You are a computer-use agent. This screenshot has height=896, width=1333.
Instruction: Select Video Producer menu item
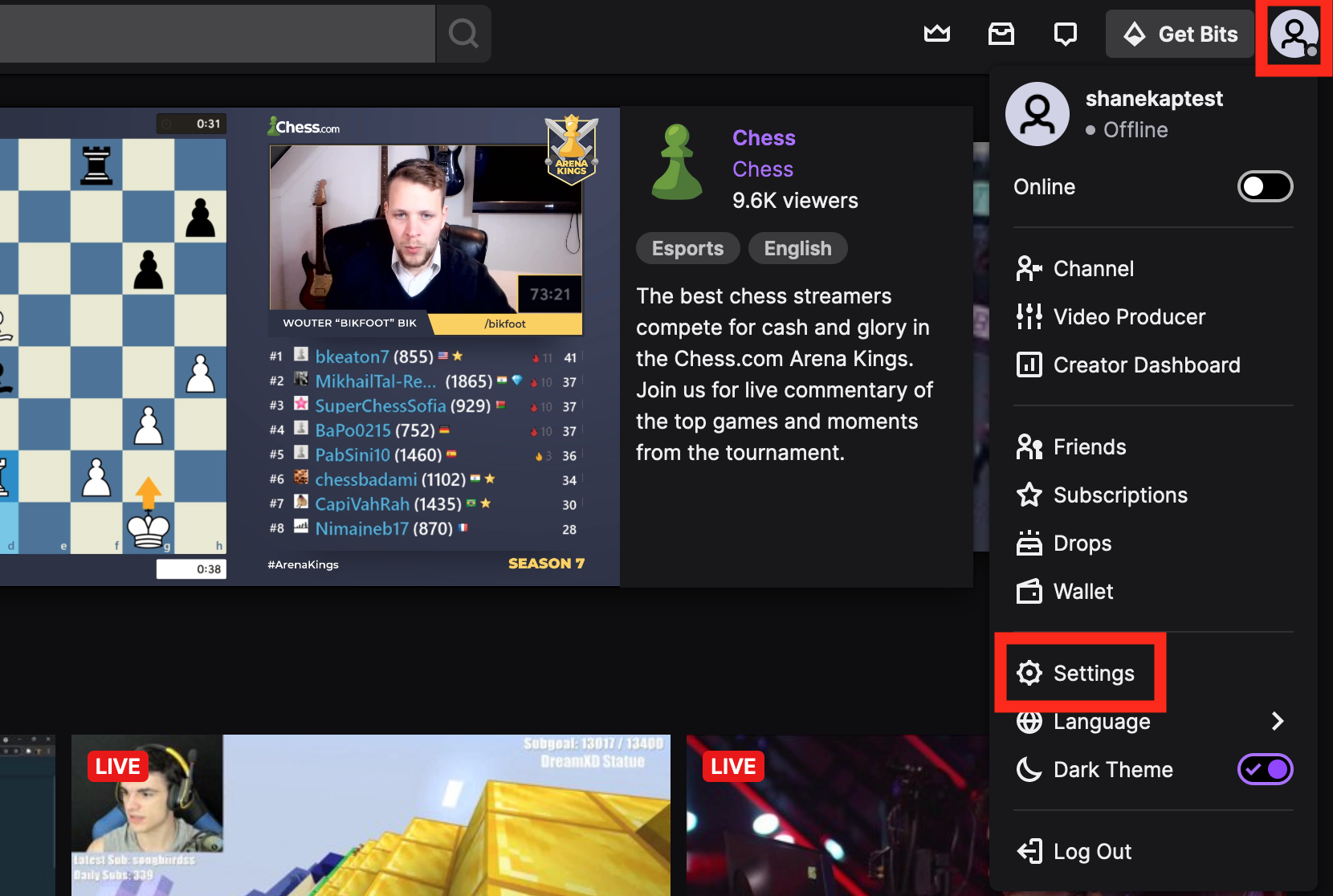point(1128,317)
